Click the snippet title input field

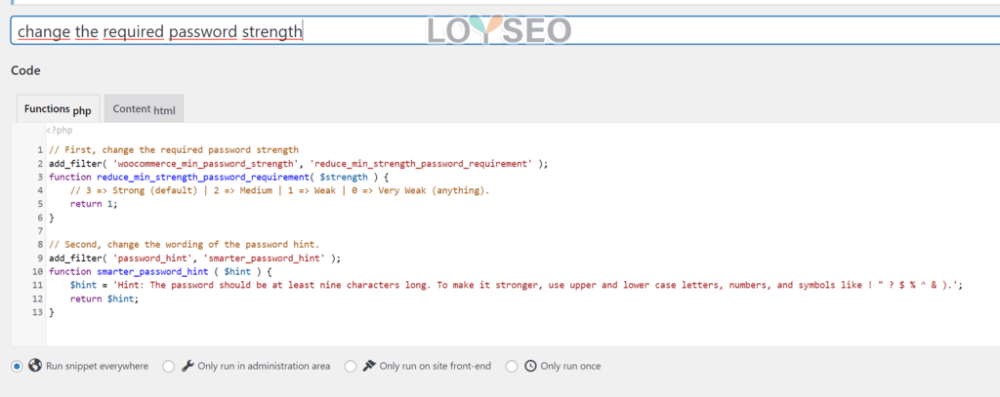[x=505, y=31]
